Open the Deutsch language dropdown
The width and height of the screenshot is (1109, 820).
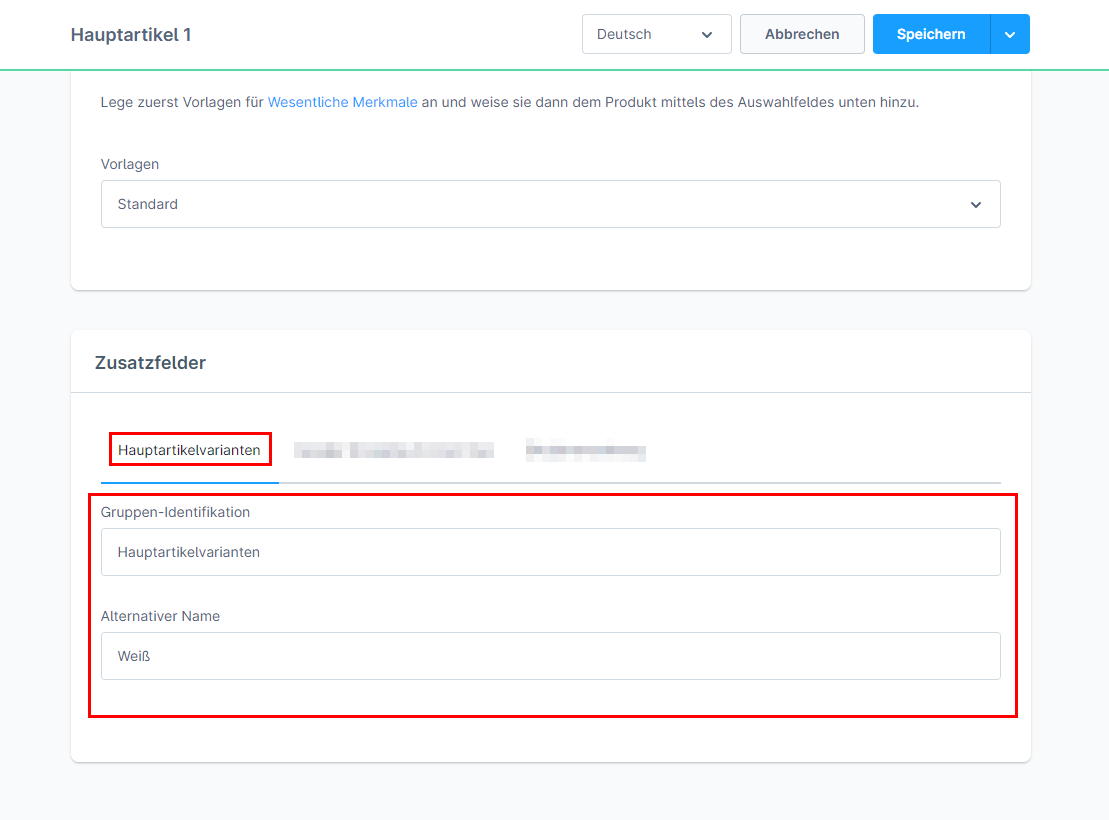656,34
